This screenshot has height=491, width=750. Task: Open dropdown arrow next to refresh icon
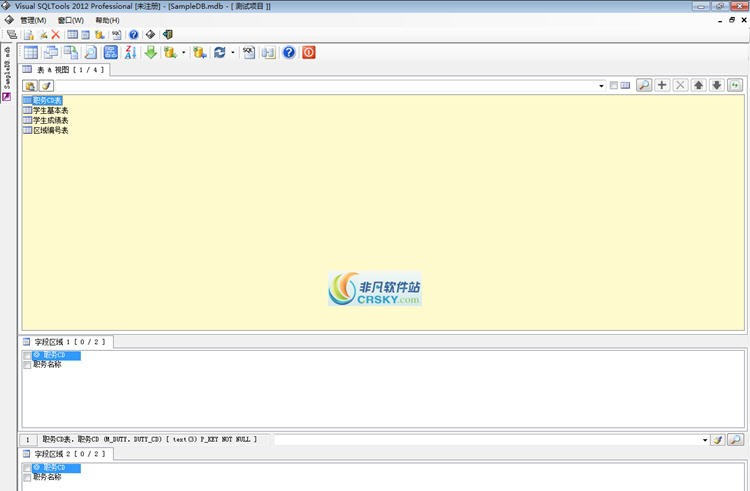[x=233, y=53]
